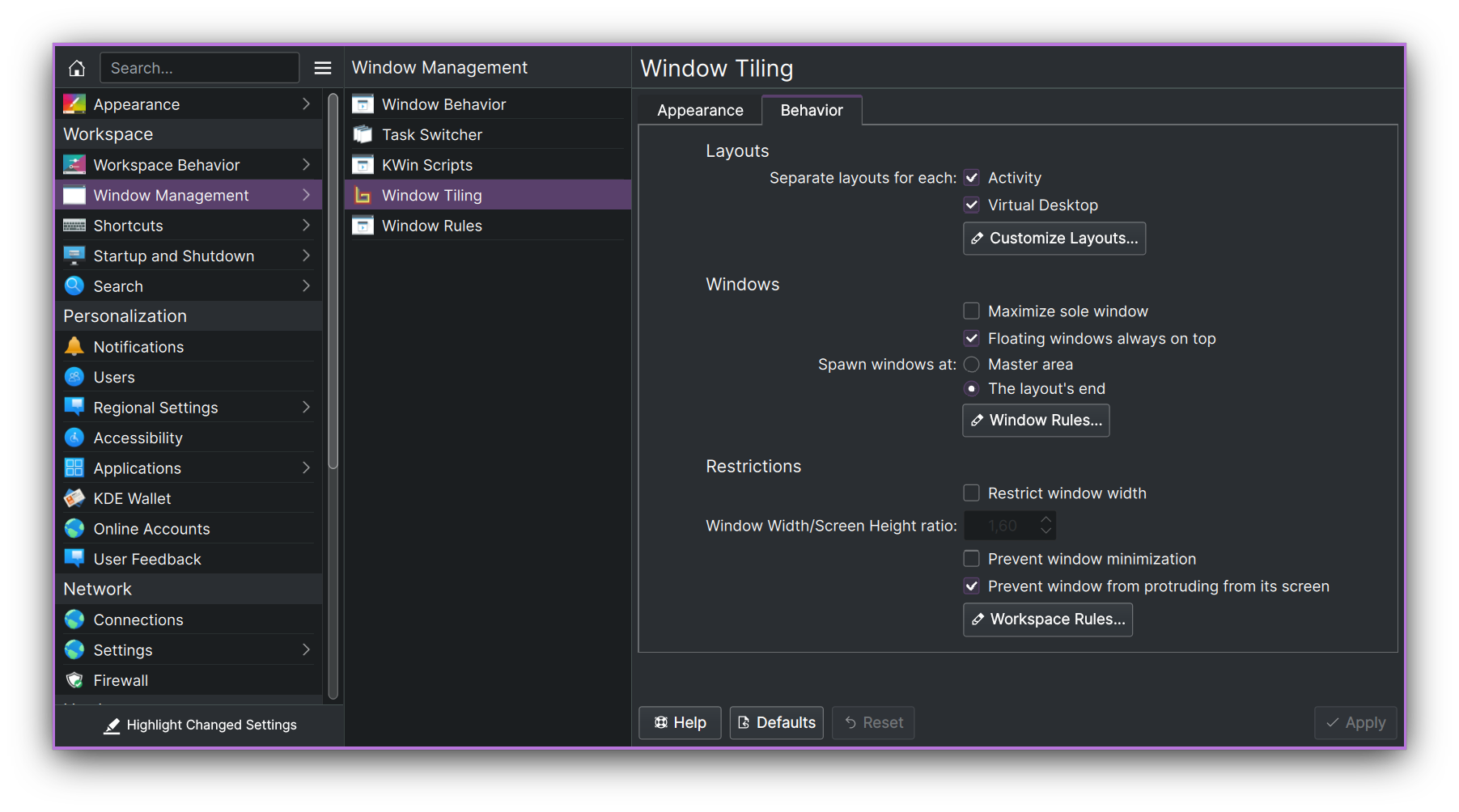The width and height of the screenshot is (1459, 812).
Task: Click the Applications grid icon
Action: [x=74, y=468]
